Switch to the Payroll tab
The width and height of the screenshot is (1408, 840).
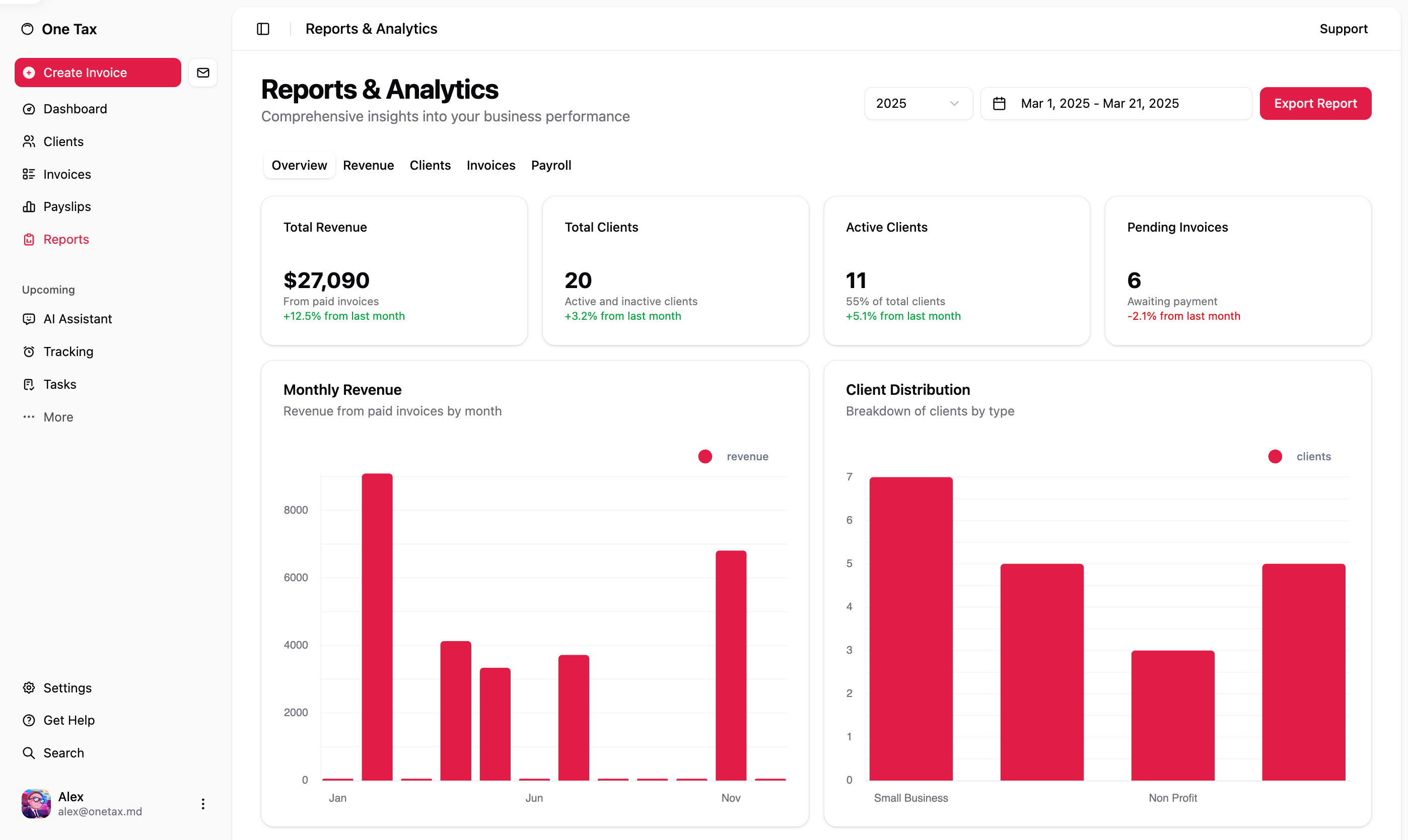tap(550, 165)
